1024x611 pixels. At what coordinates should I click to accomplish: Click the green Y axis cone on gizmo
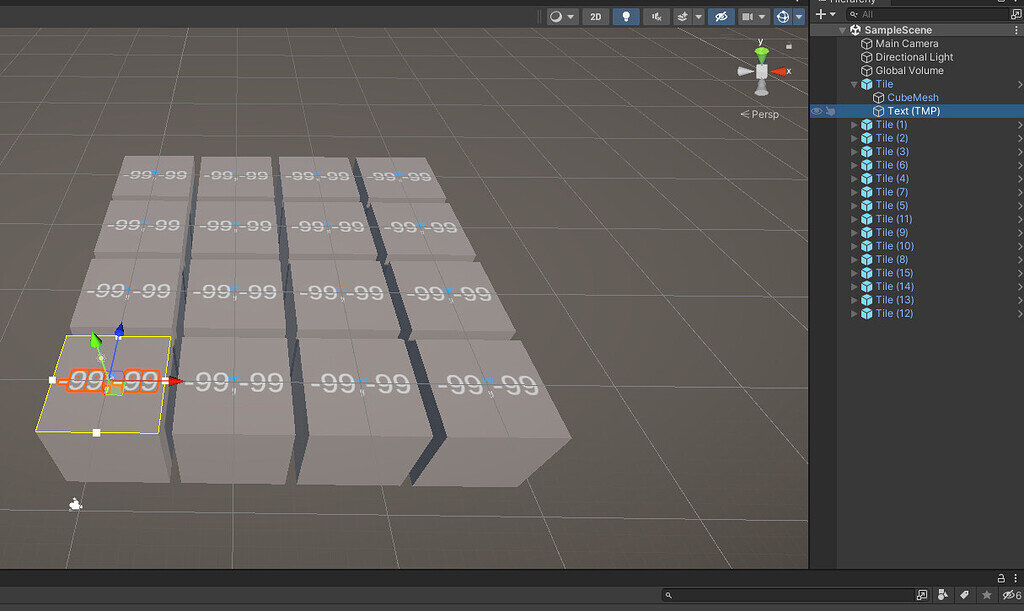pos(761,53)
